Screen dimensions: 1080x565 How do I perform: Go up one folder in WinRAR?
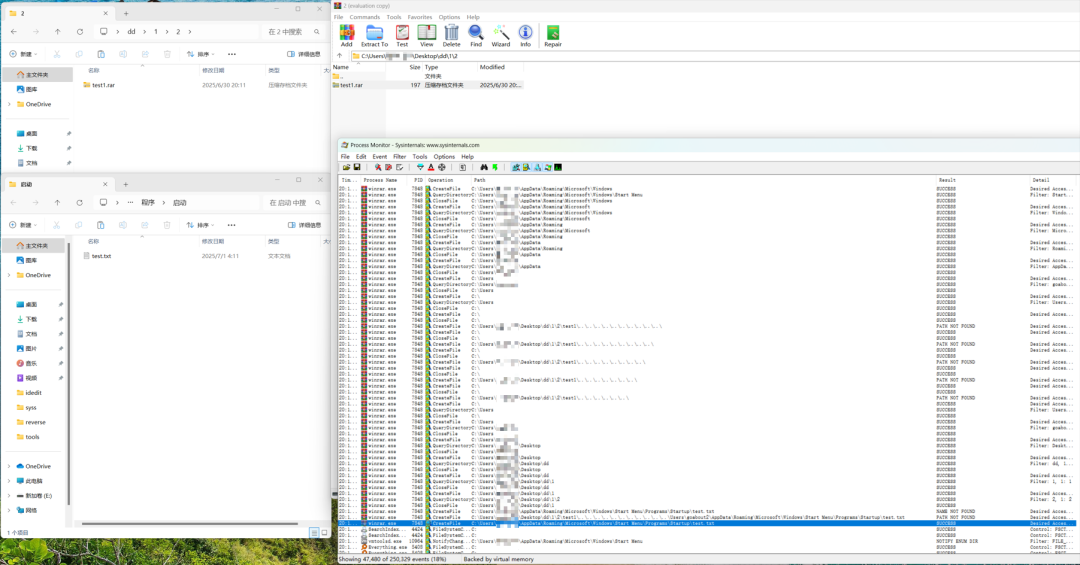coord(340,56)
